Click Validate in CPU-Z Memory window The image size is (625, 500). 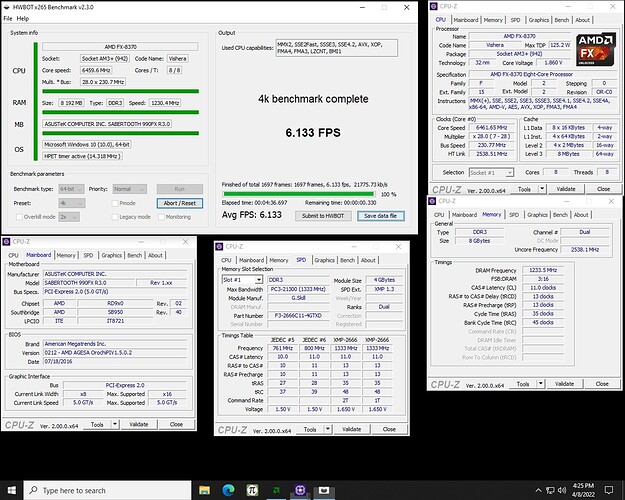tap(564, 384)
